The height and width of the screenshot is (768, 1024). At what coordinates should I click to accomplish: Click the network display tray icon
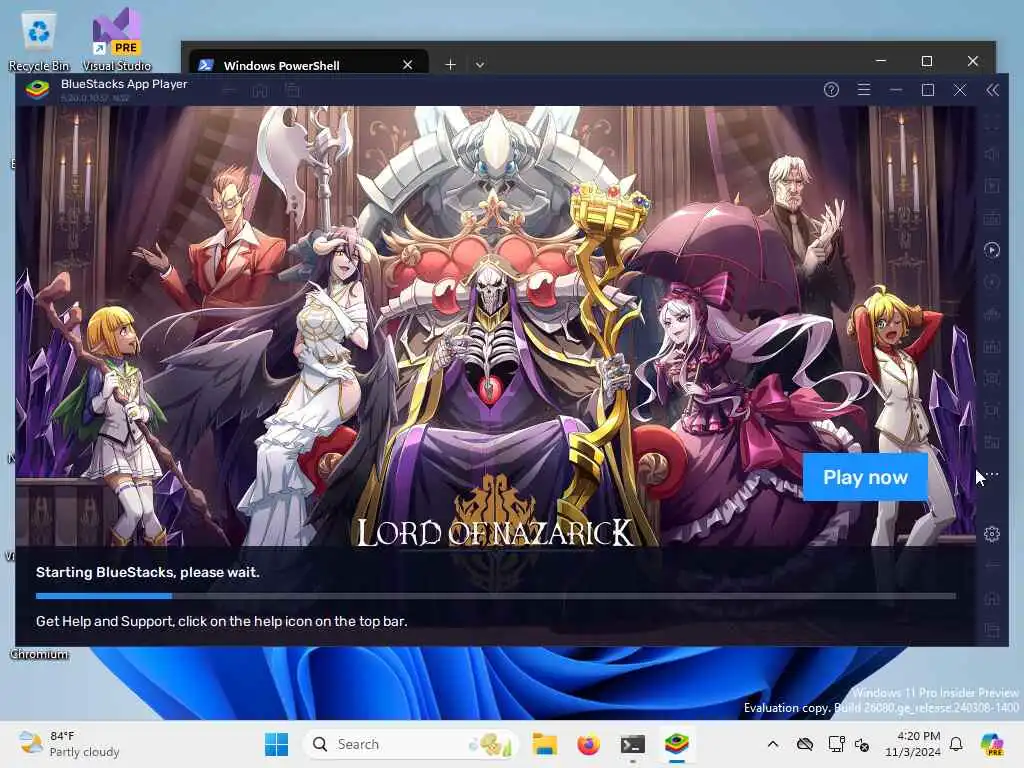[x=836, y=744]
